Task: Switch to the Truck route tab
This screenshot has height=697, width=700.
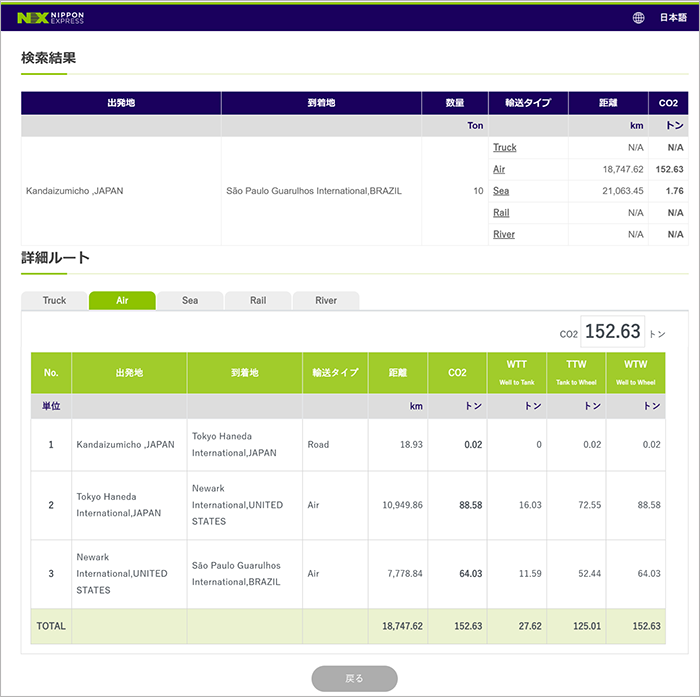Action: [x=54, y=300]
